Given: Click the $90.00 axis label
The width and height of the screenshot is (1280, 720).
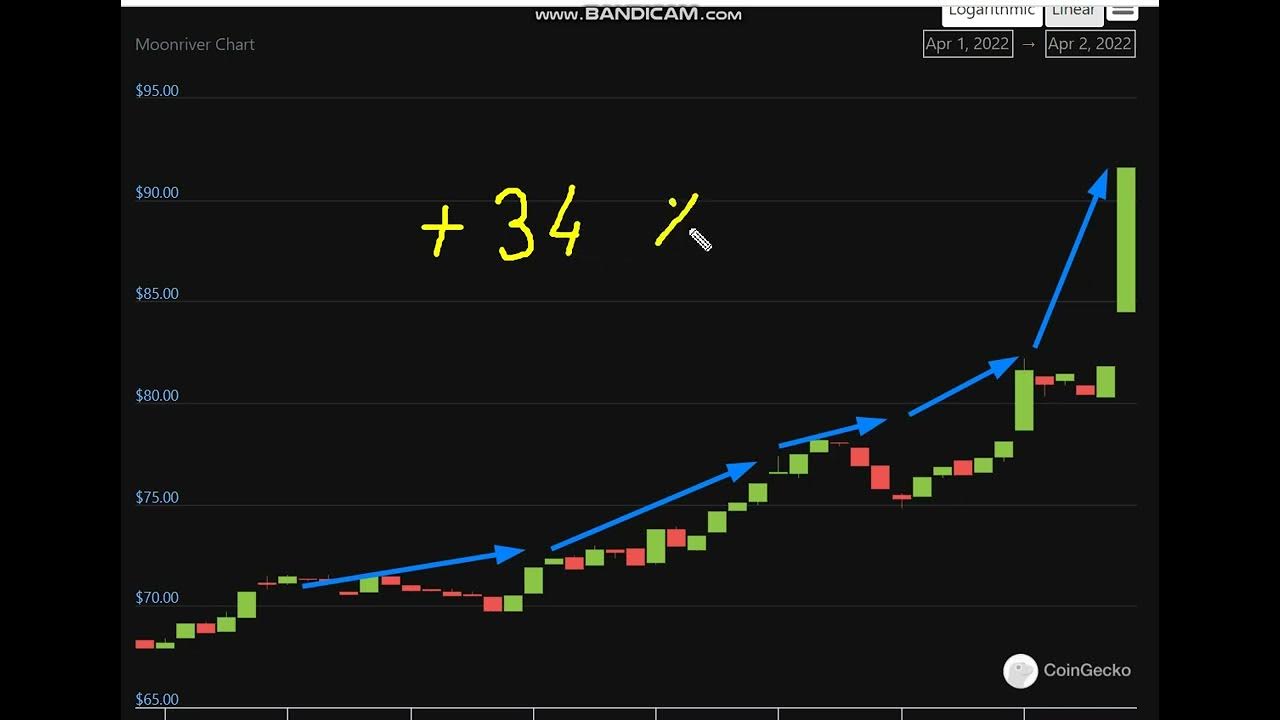Looking at the screenshot, I should (157, 193).
